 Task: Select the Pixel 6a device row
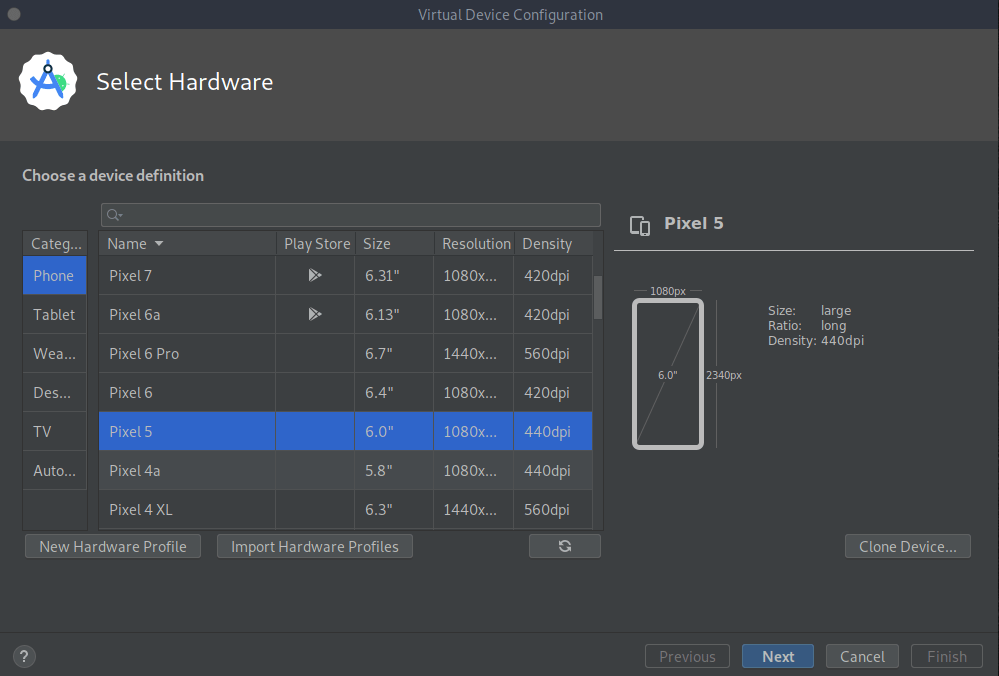pos(346,314)
